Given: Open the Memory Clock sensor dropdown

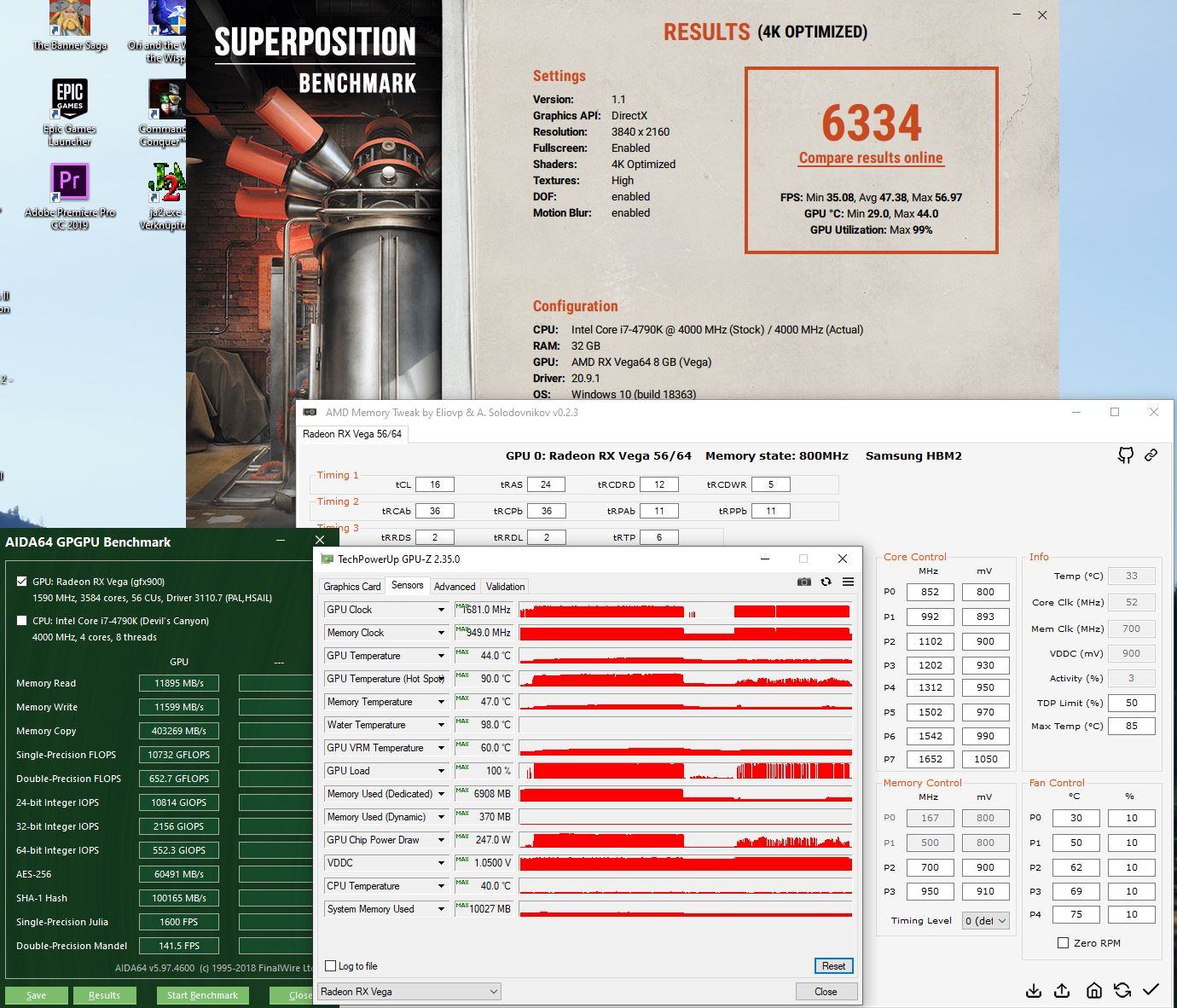Looking at the screenshot, I should (x=441, y=633).
